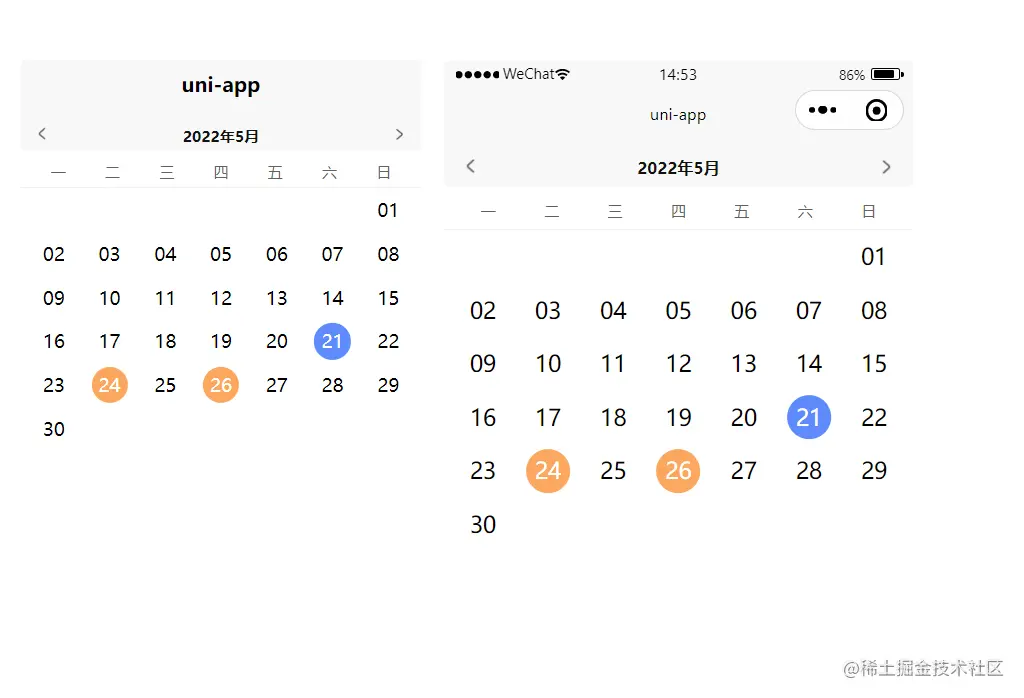Select date 15 in the right calendar
The height and width of the screenshot is (698, 1024).
click(x=873, y=364)
